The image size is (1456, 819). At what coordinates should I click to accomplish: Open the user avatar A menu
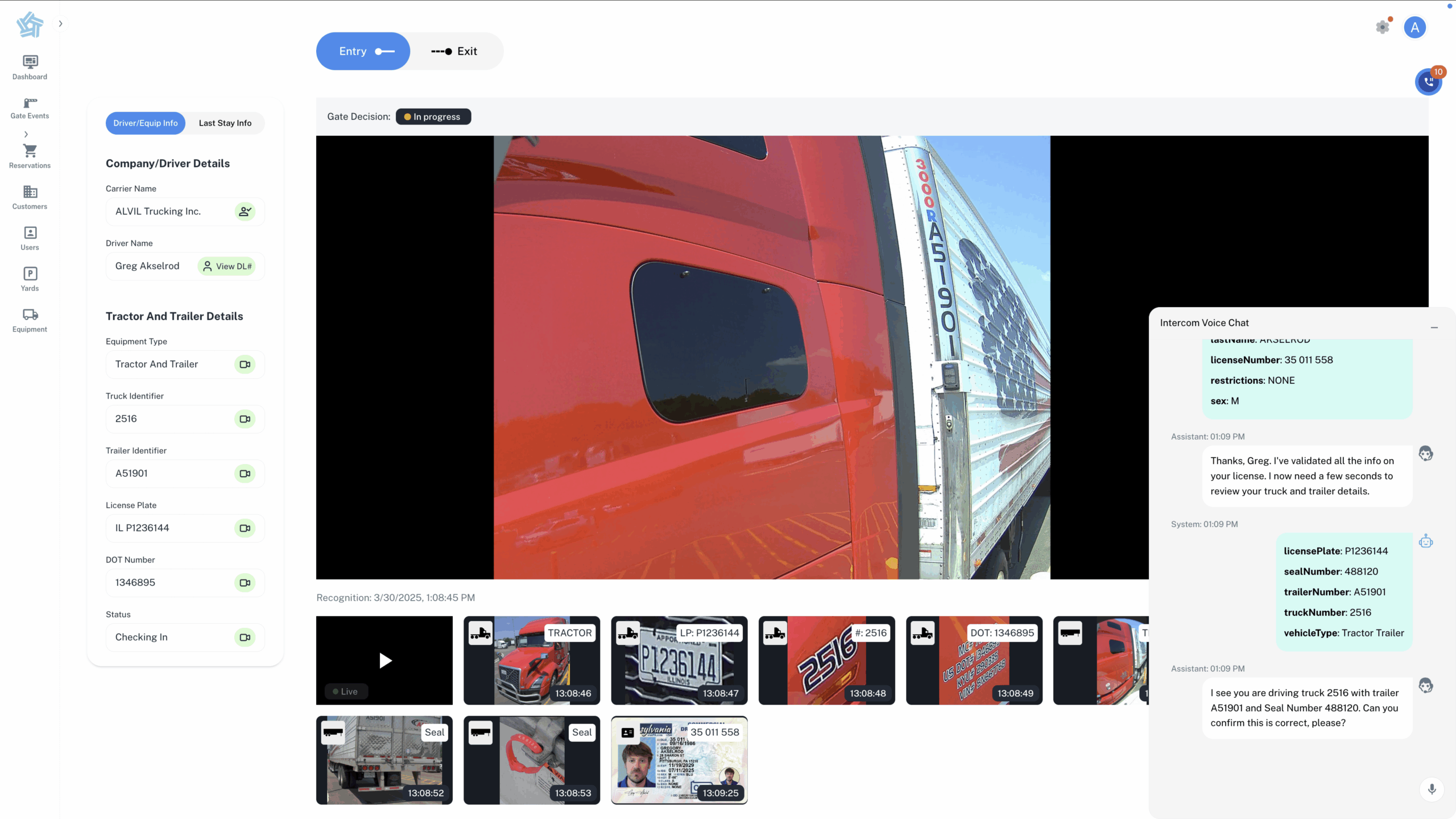[x=1414, y=27]
